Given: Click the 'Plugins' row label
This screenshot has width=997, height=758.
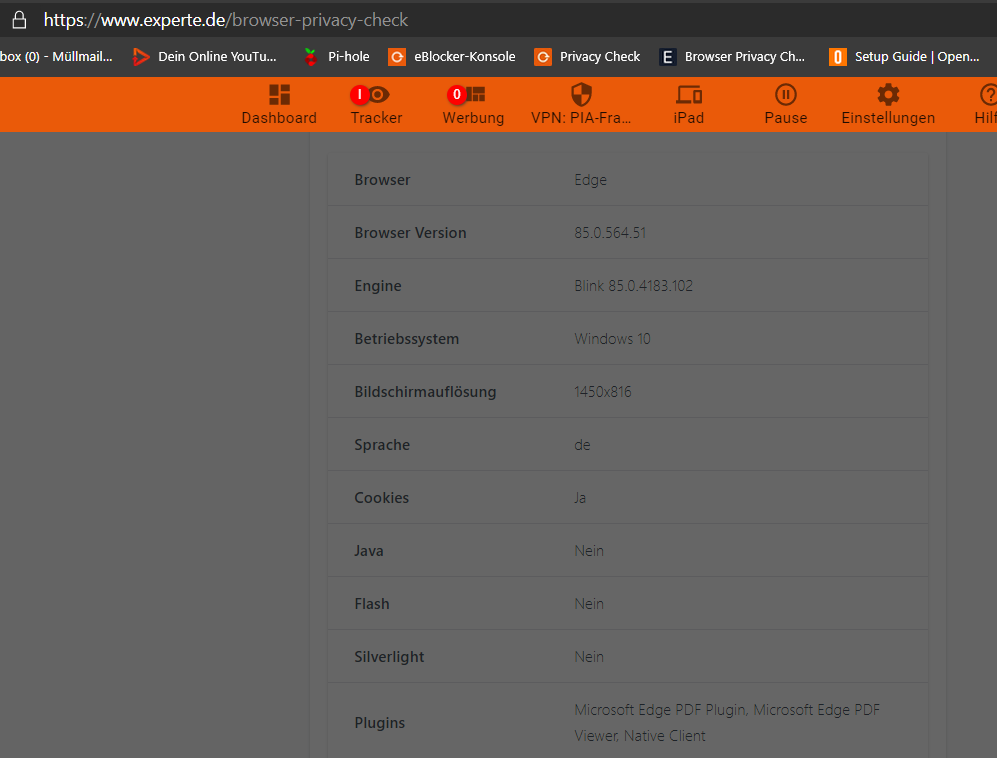Looking at the screenshot, I should [x=380, y=723].
